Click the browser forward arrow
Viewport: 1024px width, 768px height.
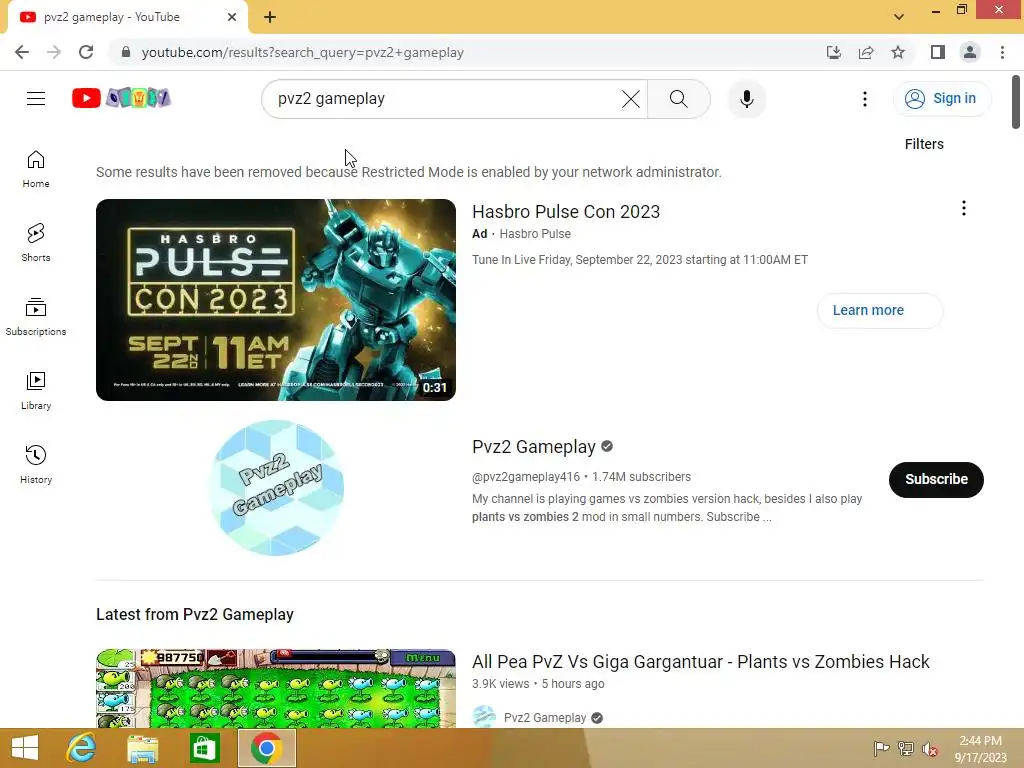54,52
